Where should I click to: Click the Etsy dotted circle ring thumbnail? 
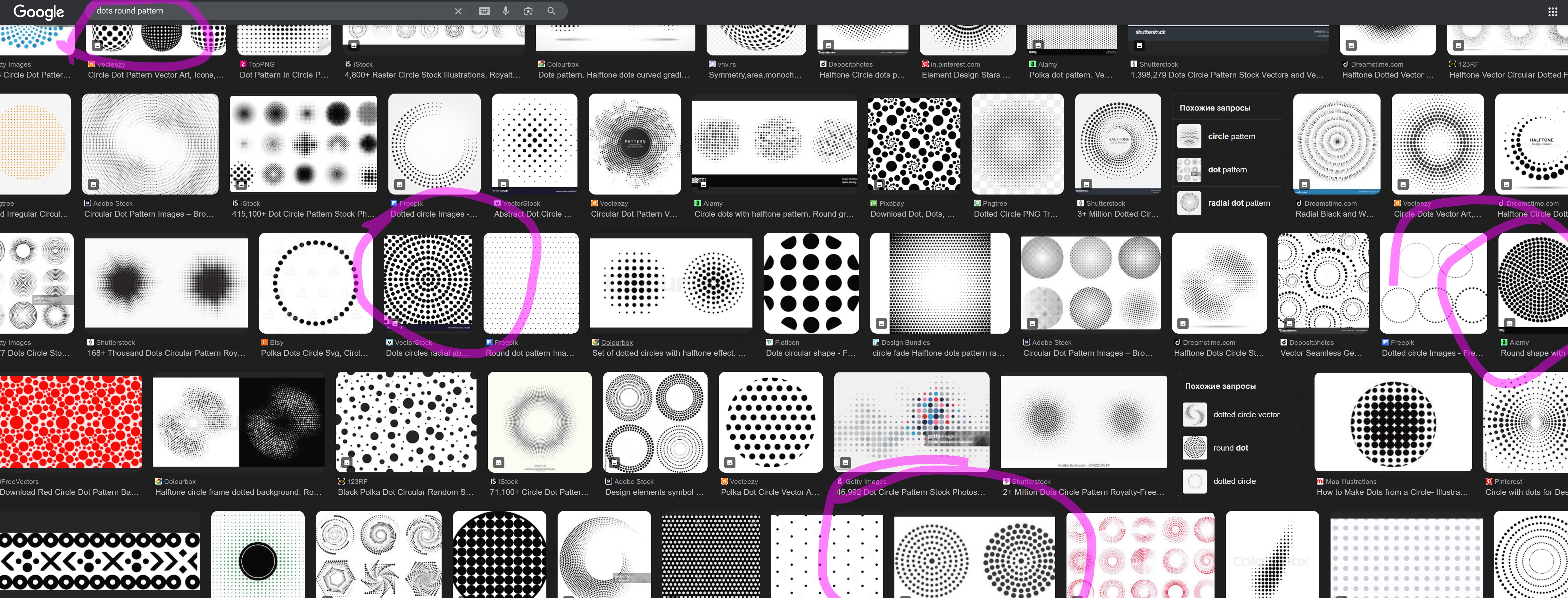point(315,283)
